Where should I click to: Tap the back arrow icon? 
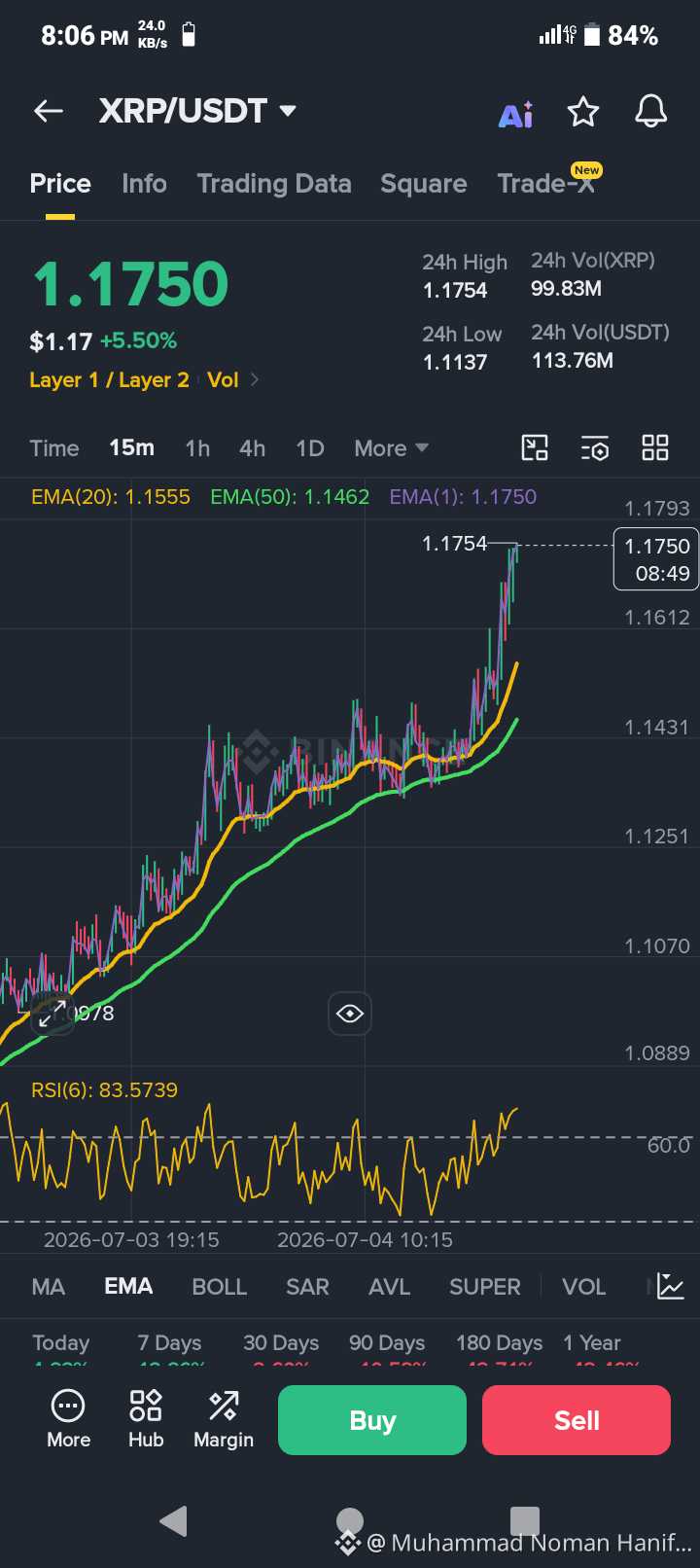[49, 112]
